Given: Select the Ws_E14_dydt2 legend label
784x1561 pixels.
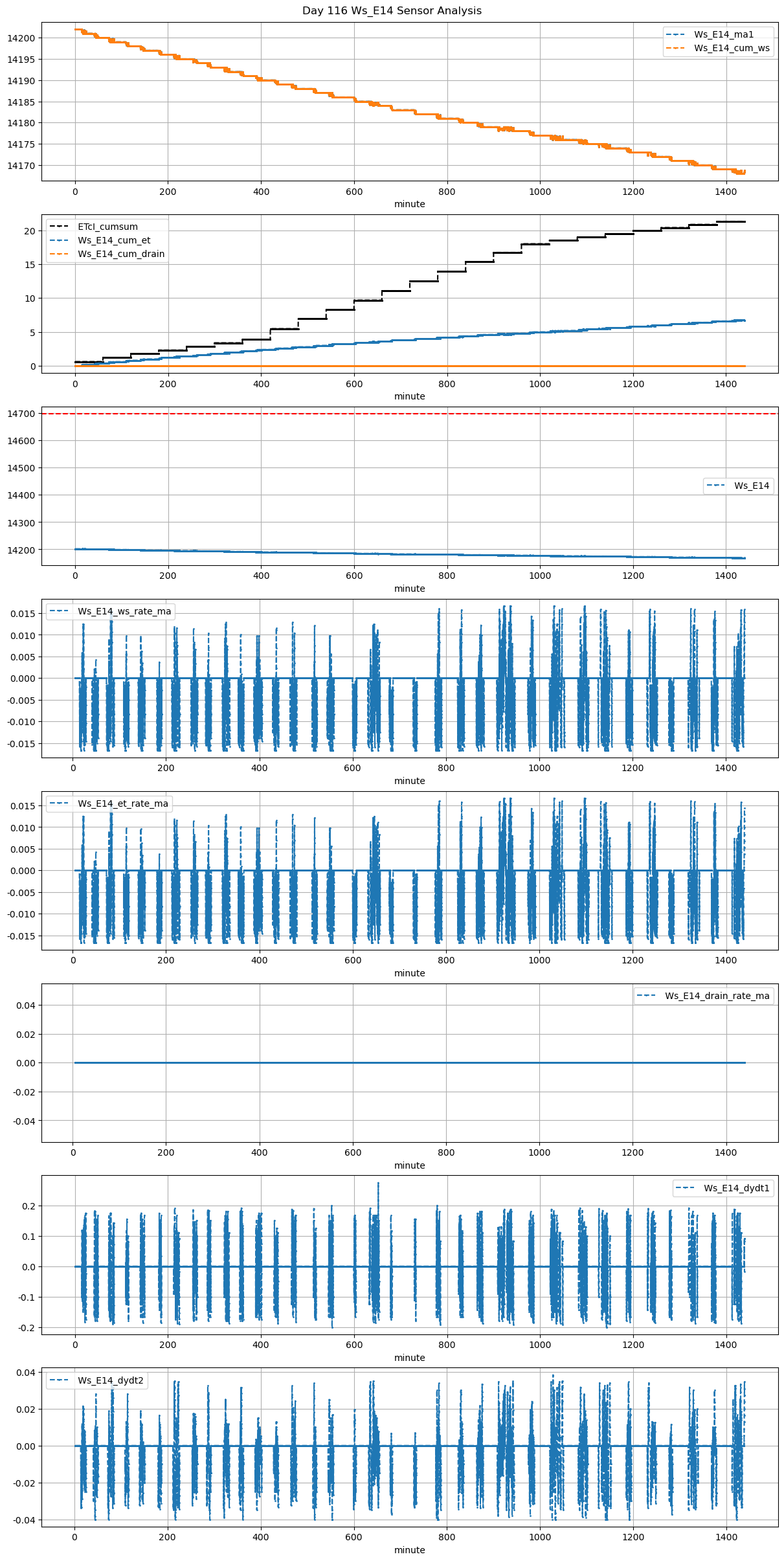Looking at the screenshot, I should tap(110, 1380).
